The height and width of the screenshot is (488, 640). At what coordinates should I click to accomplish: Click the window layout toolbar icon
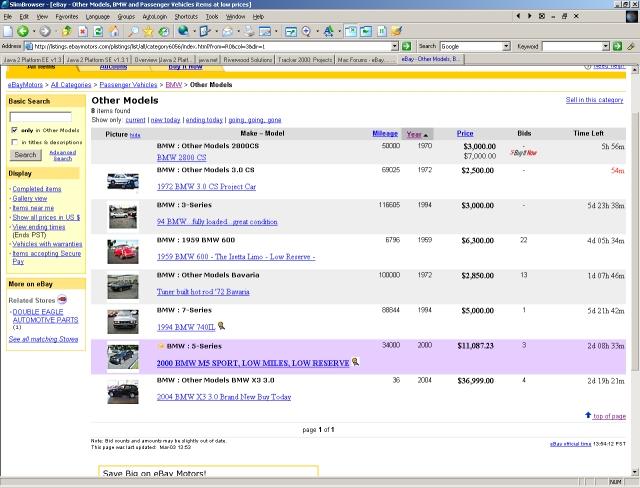coord(265,31)
